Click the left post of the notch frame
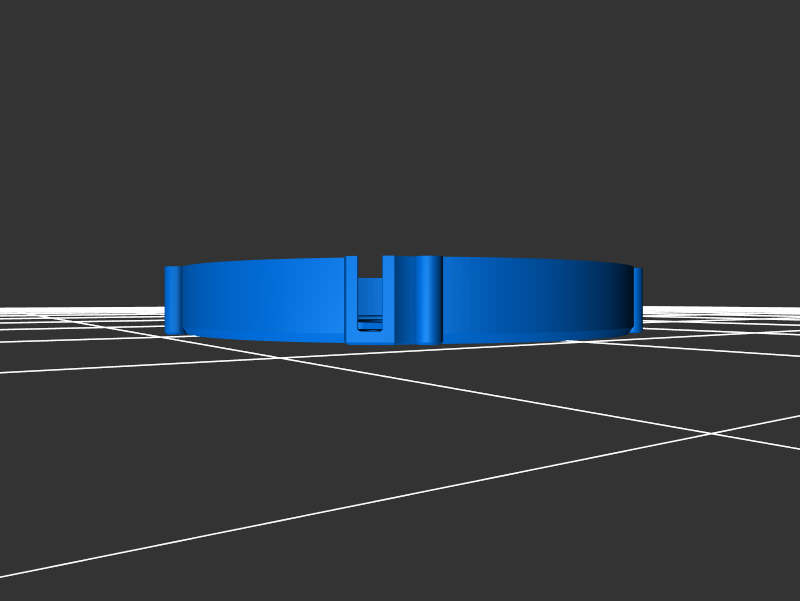 (351, 300)
